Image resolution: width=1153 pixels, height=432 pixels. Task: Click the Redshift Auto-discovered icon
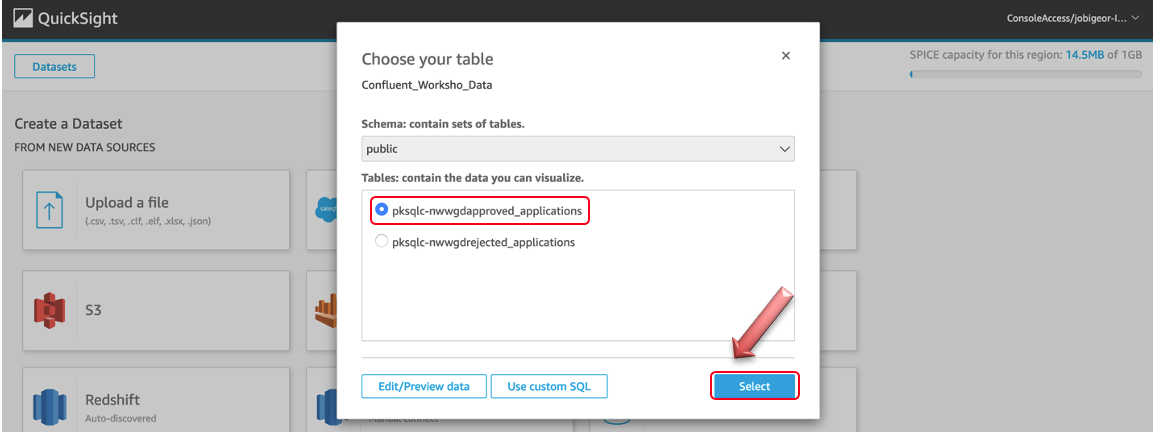[50, 409]
